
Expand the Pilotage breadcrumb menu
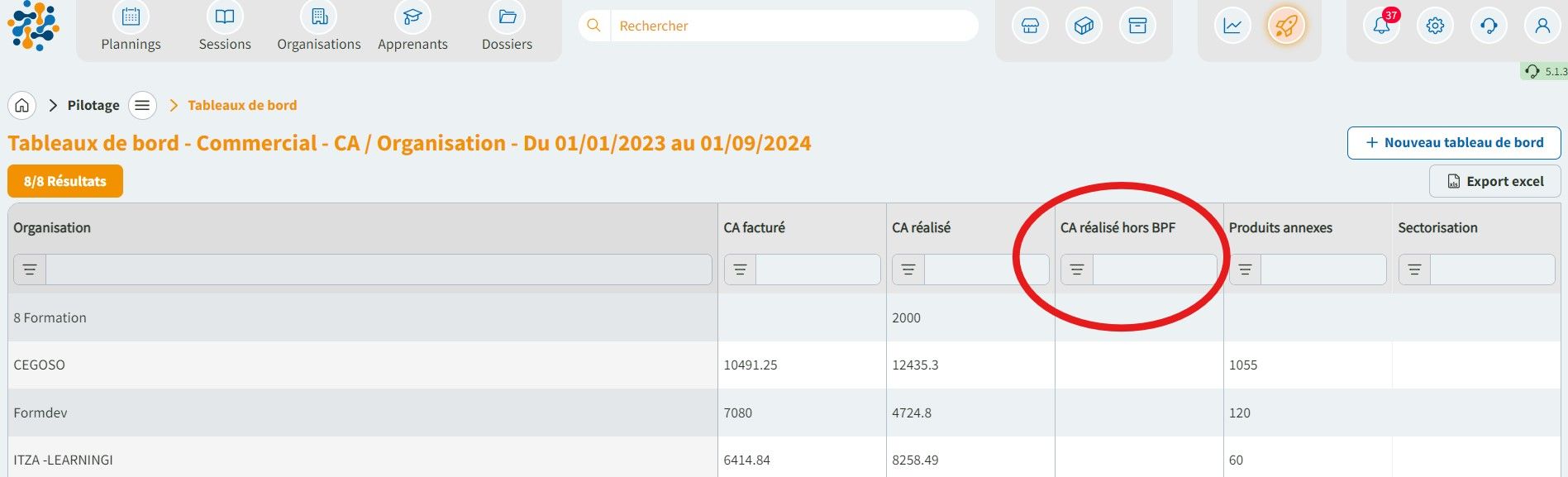click(x=142, y=106)
